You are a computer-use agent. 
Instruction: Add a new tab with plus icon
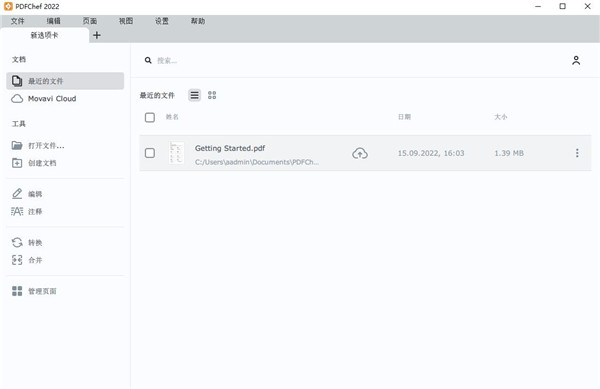tap(97, 35)
